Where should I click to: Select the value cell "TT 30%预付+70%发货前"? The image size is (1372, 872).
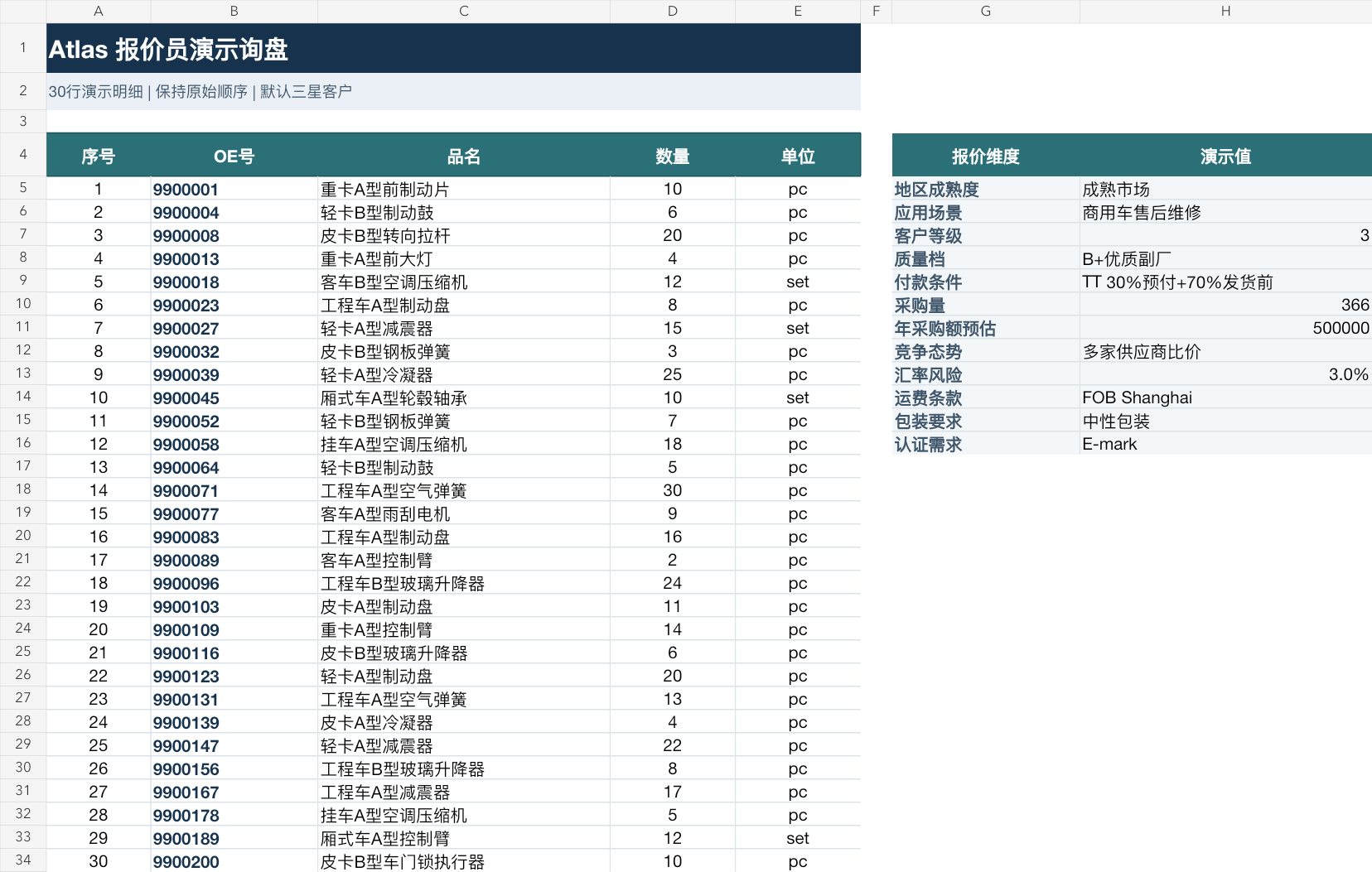1226,282
